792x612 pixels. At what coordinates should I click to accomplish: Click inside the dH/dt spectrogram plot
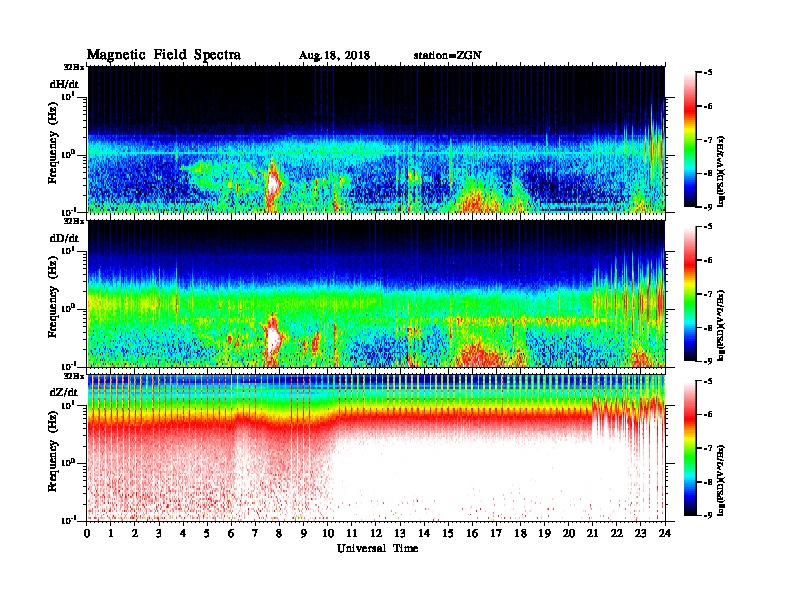pyautogui.click(x=376, y=139)
